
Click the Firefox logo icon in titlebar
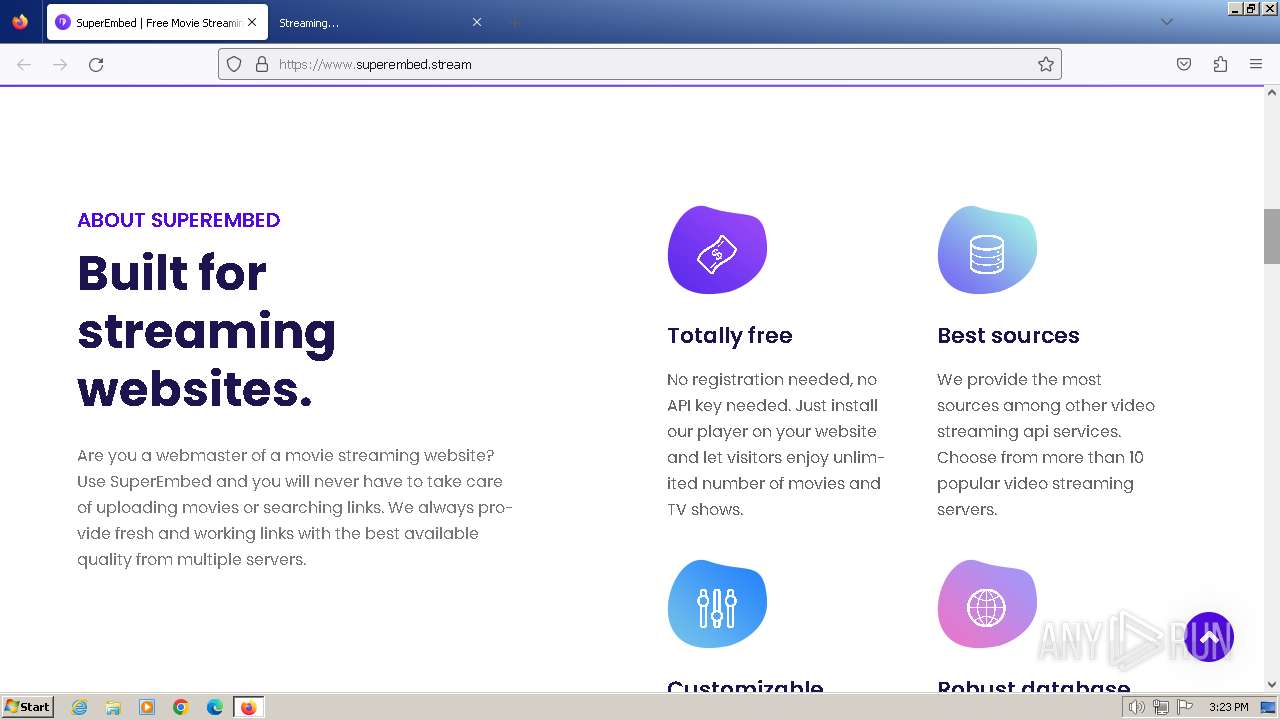coord(20,22)
